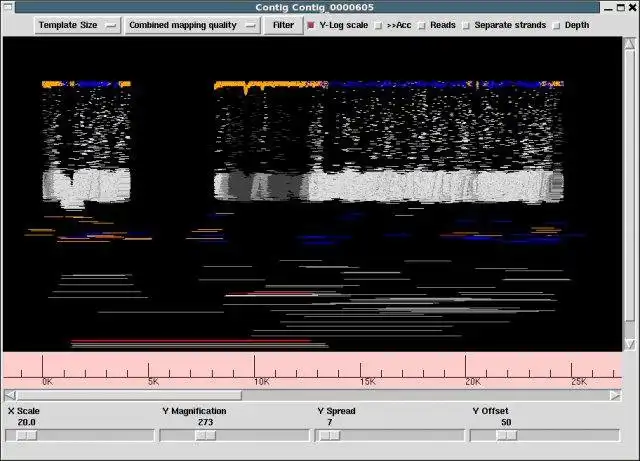
Task: Click the horizontal scrollbar right arrow
Action: [x=615, y=395]
